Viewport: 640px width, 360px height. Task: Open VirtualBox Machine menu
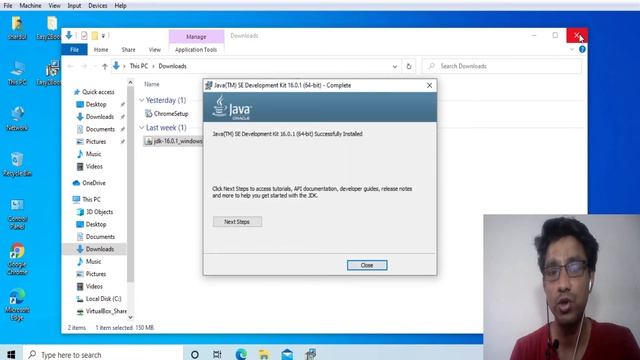click(30, 6)
